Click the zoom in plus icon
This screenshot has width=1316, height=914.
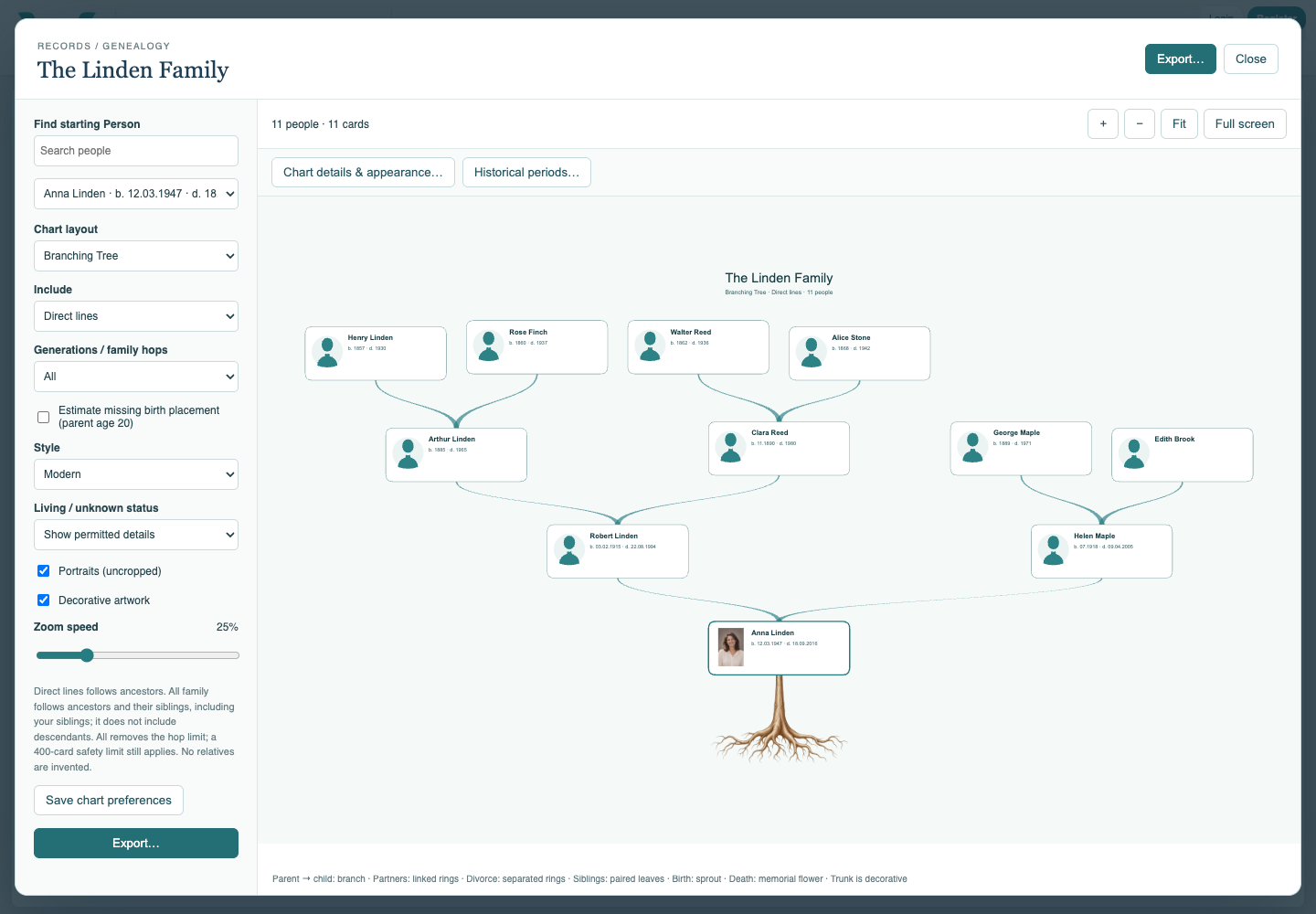[1103, 124]
